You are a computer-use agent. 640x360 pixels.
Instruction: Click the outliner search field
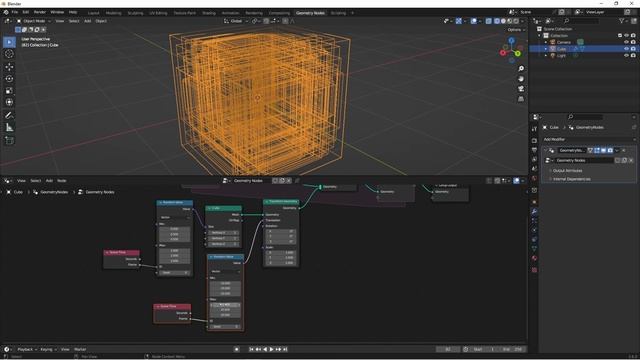click(x=582, y=21)
